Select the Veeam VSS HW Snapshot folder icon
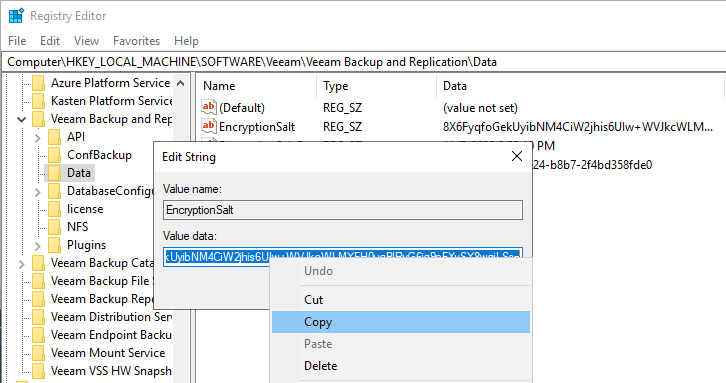The height and width of the screenshot is (383, 726). tap(38, 371)
